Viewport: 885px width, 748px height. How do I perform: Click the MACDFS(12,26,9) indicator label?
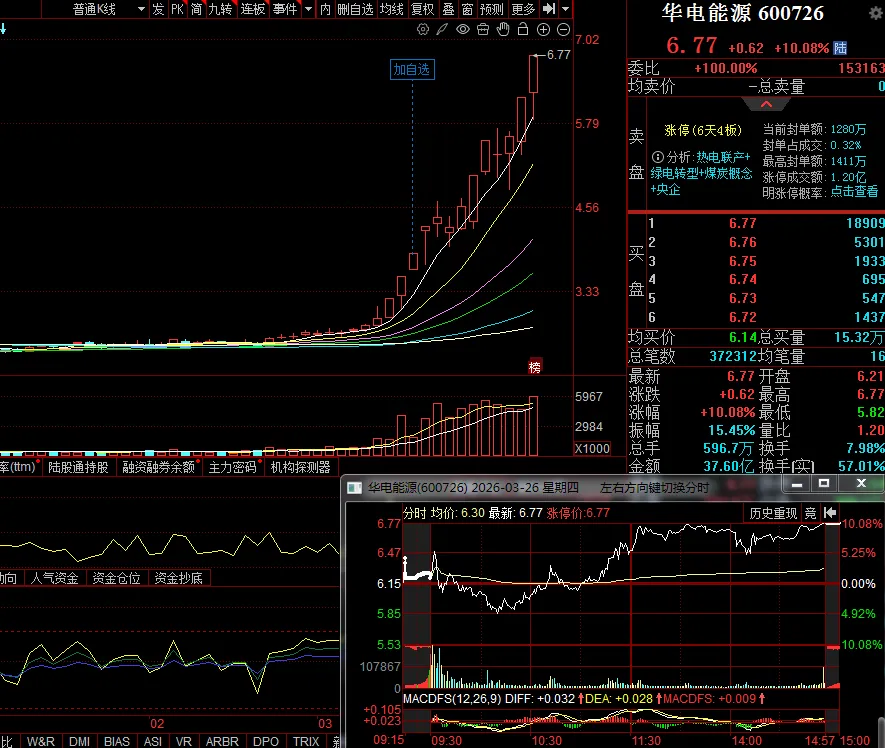[452, 698]
